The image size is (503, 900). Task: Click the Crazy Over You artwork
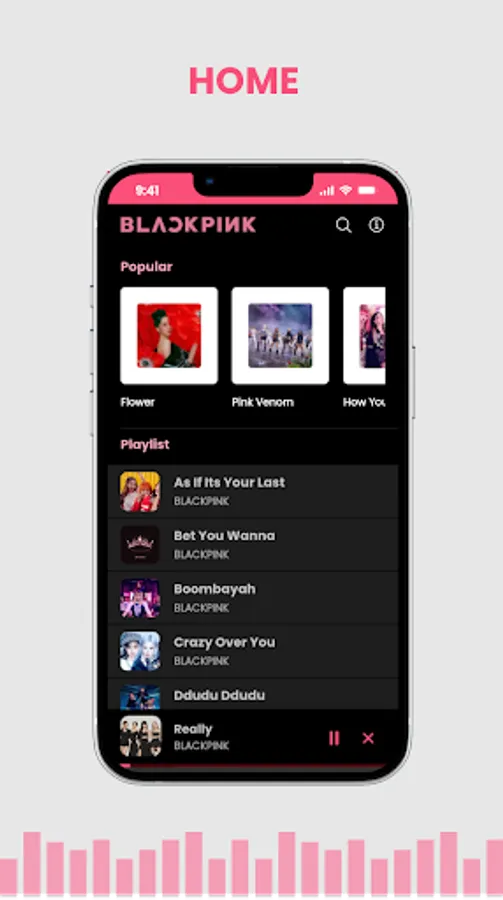click(x=140, y=651)
